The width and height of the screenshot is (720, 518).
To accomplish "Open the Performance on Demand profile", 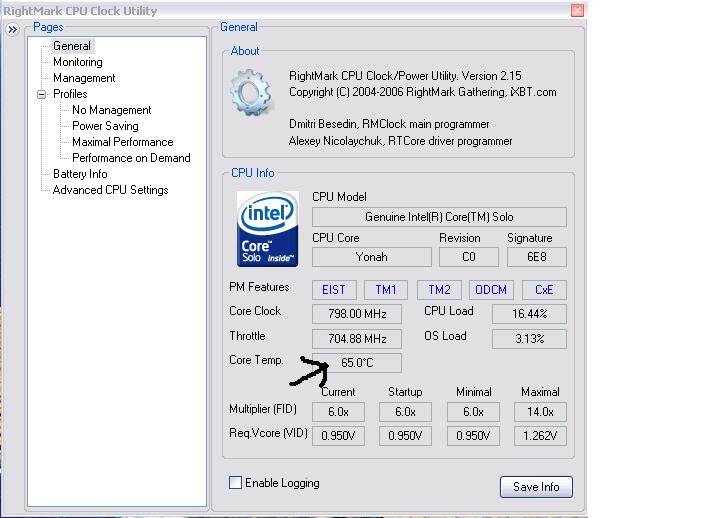I will [131, 158].
